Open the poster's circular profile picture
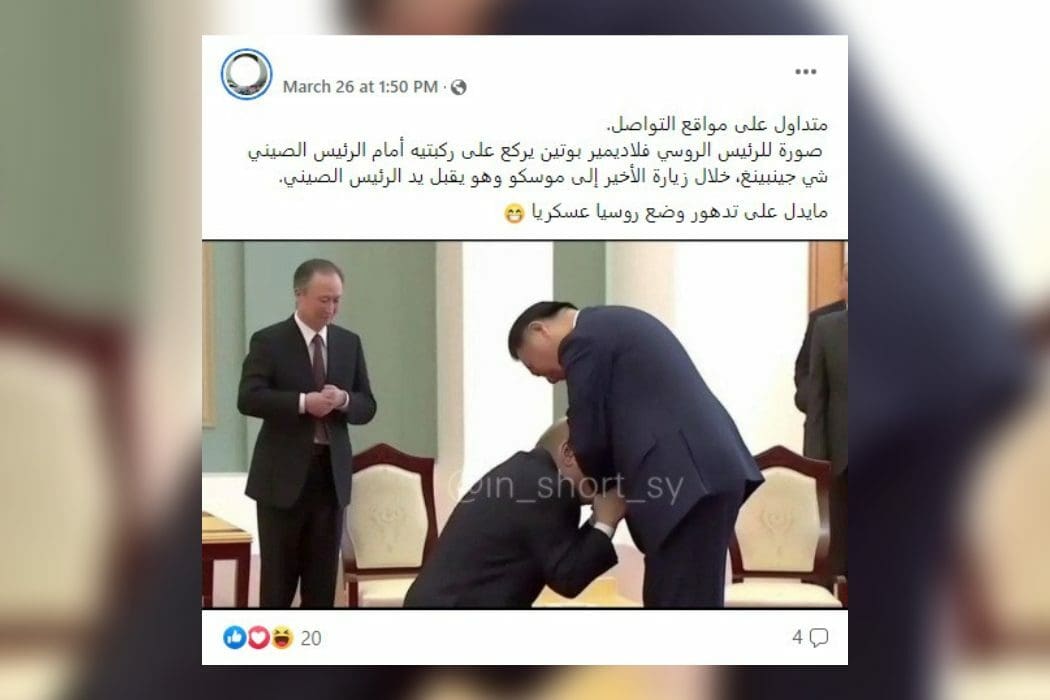The image size is (1050, 700). 246,74
